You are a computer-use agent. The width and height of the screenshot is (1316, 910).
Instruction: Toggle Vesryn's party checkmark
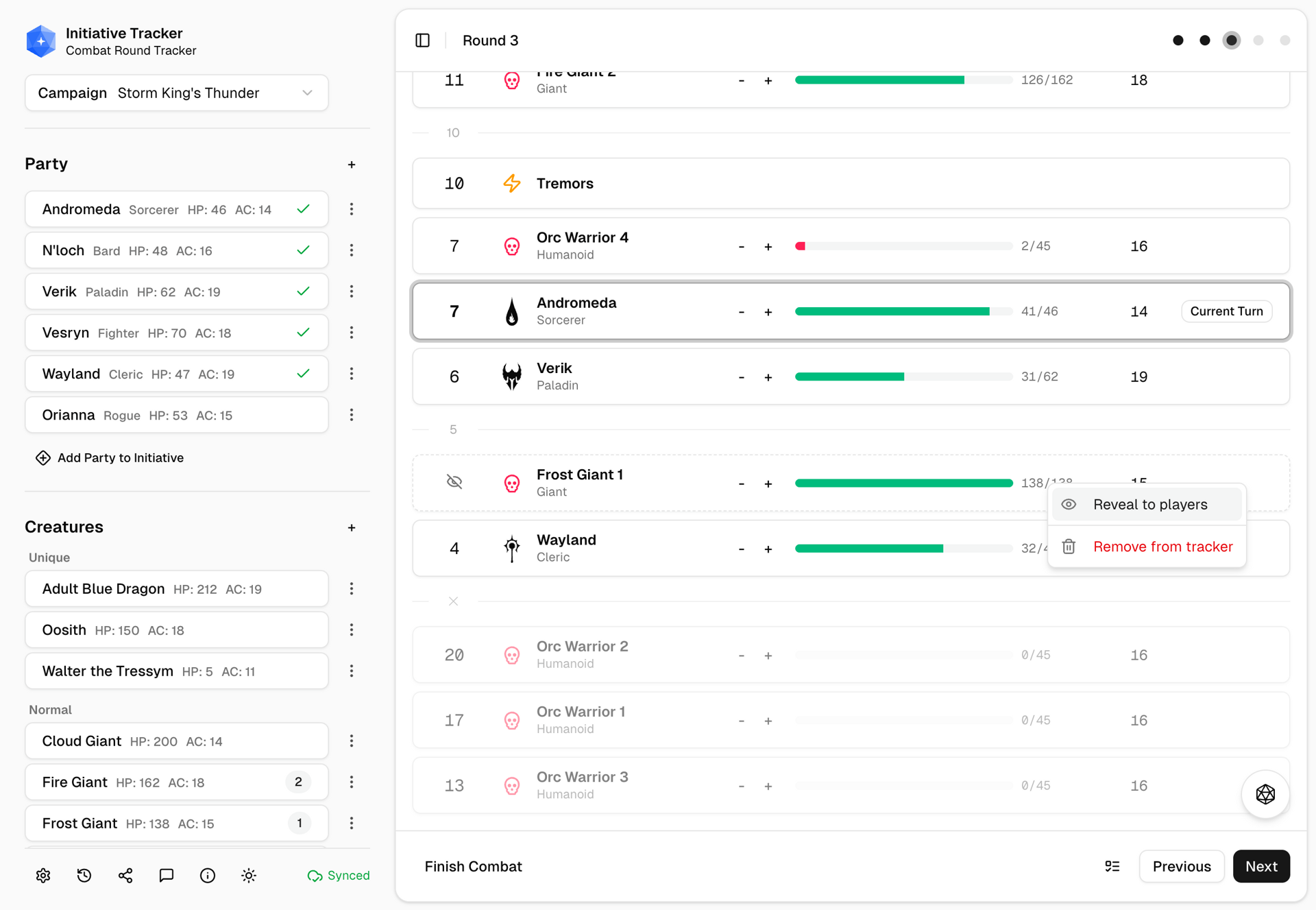(x=304, y=333)
